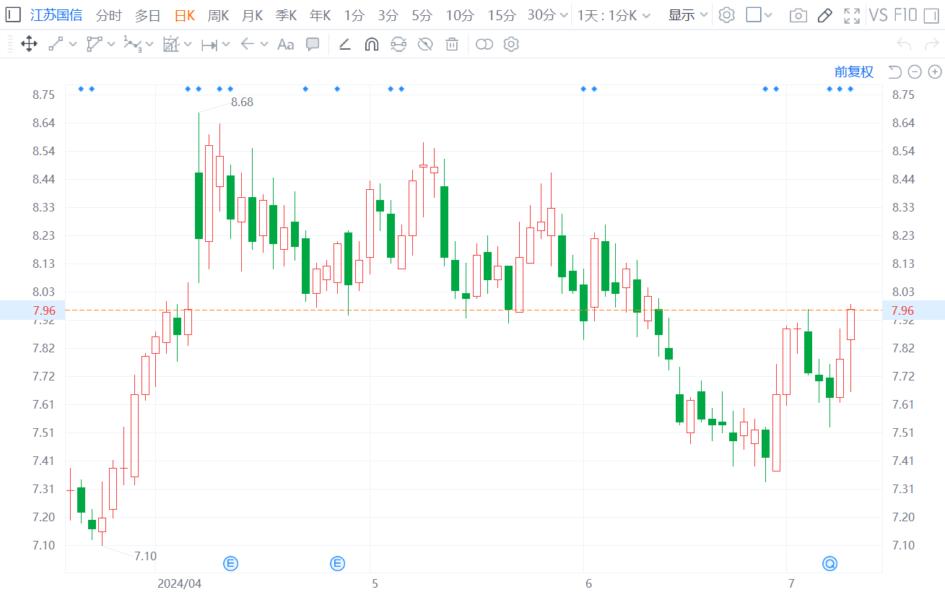Select the trend line drawing tool
The height and width of the screenshot is (600, 945).
tap(55, 44)
